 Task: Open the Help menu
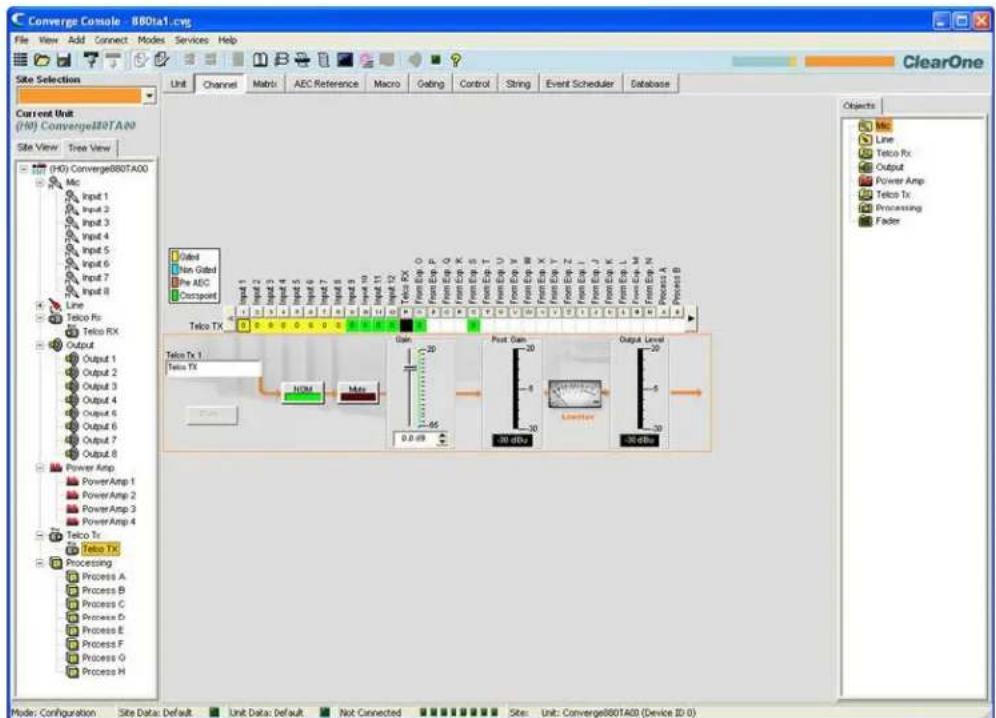tap(227, 40)
